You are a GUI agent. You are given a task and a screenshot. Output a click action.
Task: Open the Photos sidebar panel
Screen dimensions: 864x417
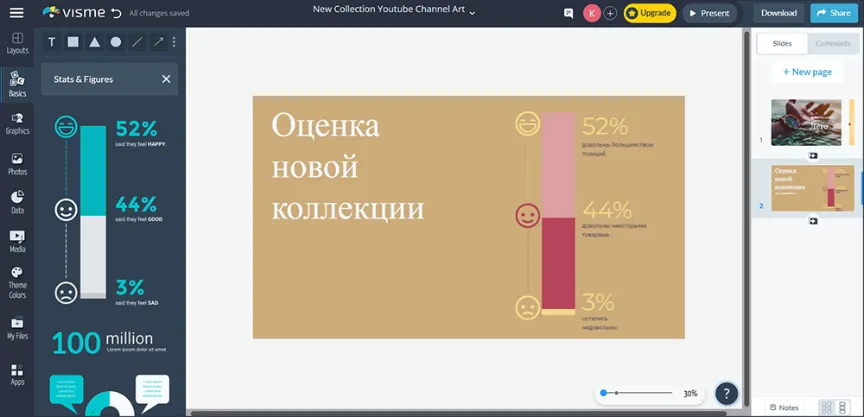pos(17,164)
